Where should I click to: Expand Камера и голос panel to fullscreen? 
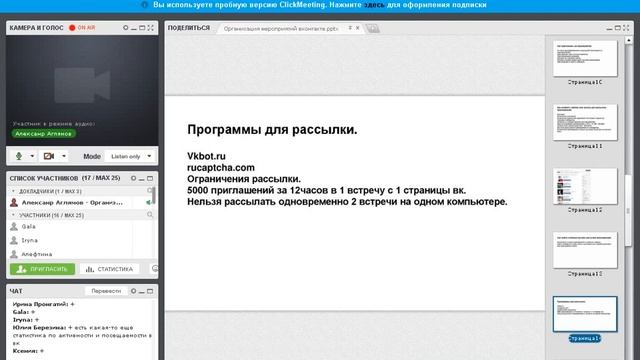point(151,28)
